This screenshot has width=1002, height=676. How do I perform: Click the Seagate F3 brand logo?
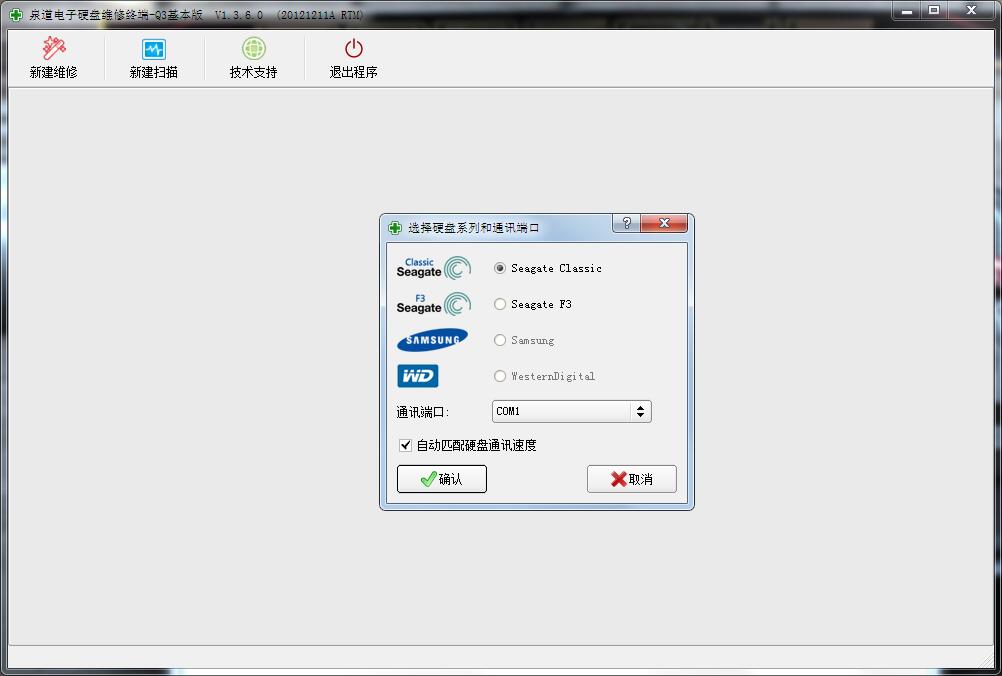[432, 303]
